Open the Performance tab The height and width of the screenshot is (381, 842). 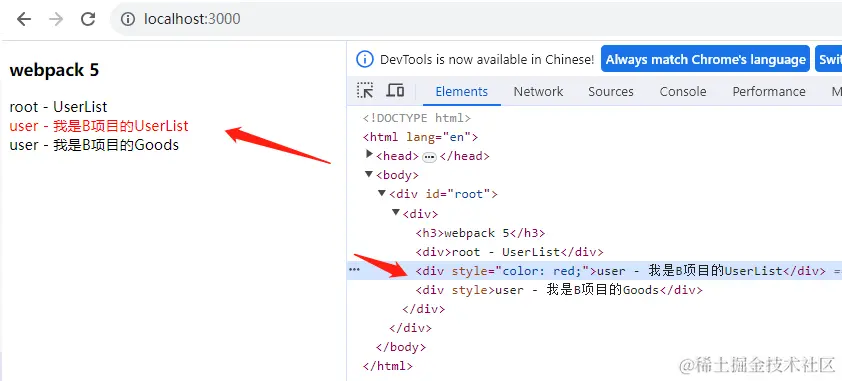tap(769, 92)
